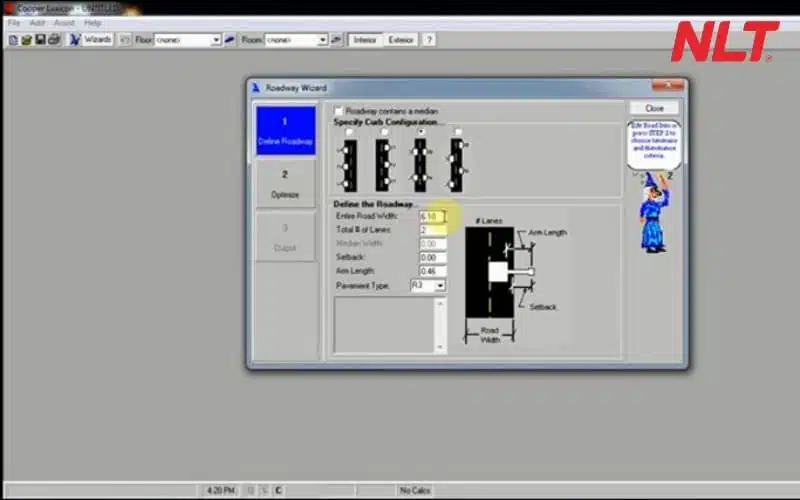Select the first curb configuration option

click(348, 132)
